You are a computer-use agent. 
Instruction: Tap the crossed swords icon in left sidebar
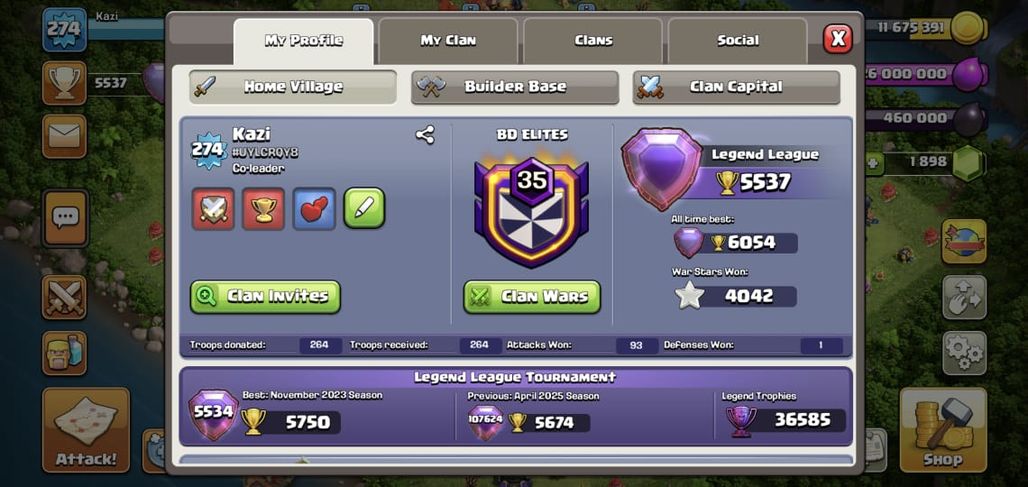point(64,297)
